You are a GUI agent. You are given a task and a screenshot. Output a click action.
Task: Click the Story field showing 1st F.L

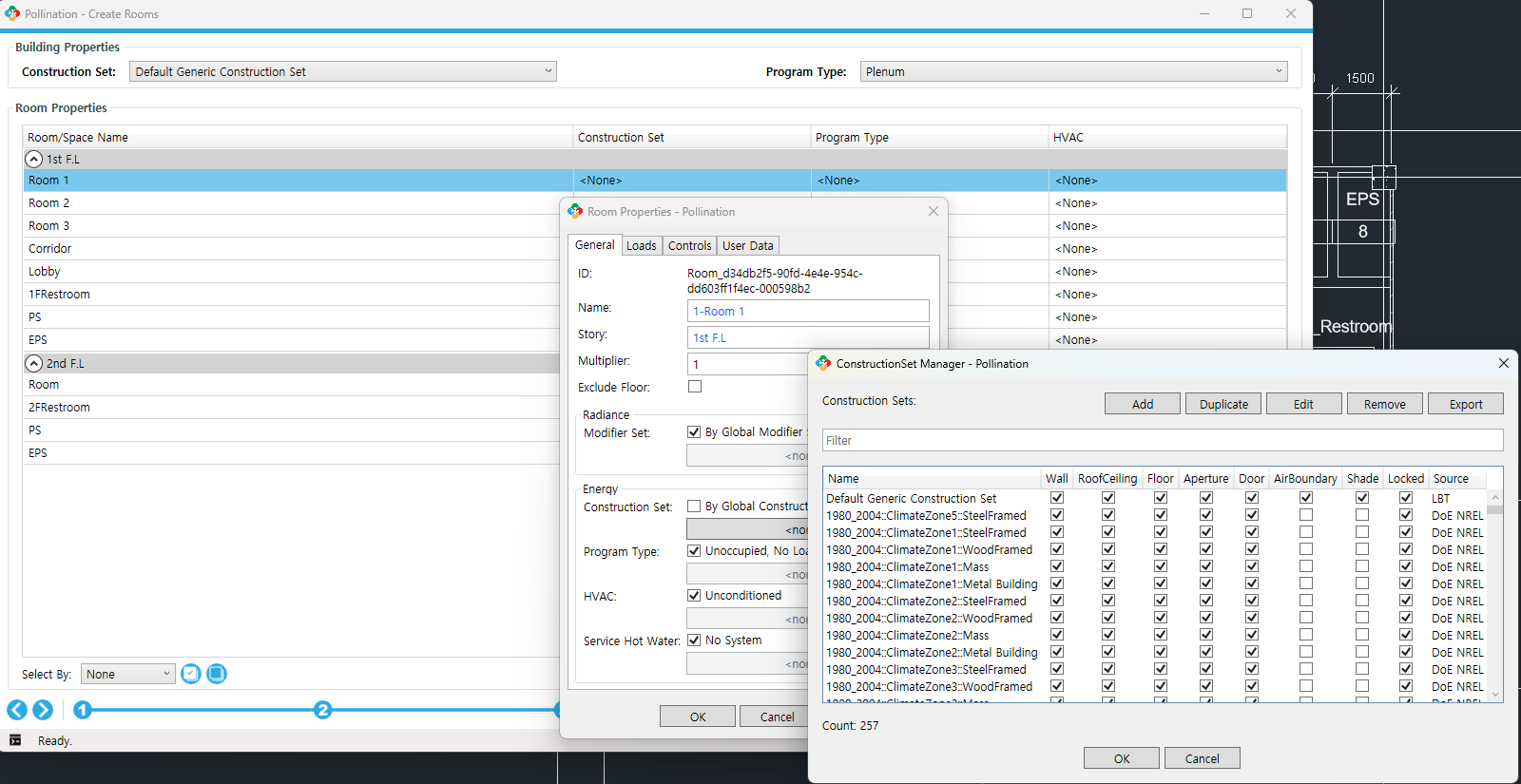pyautogui.click(x=808, y=337)
